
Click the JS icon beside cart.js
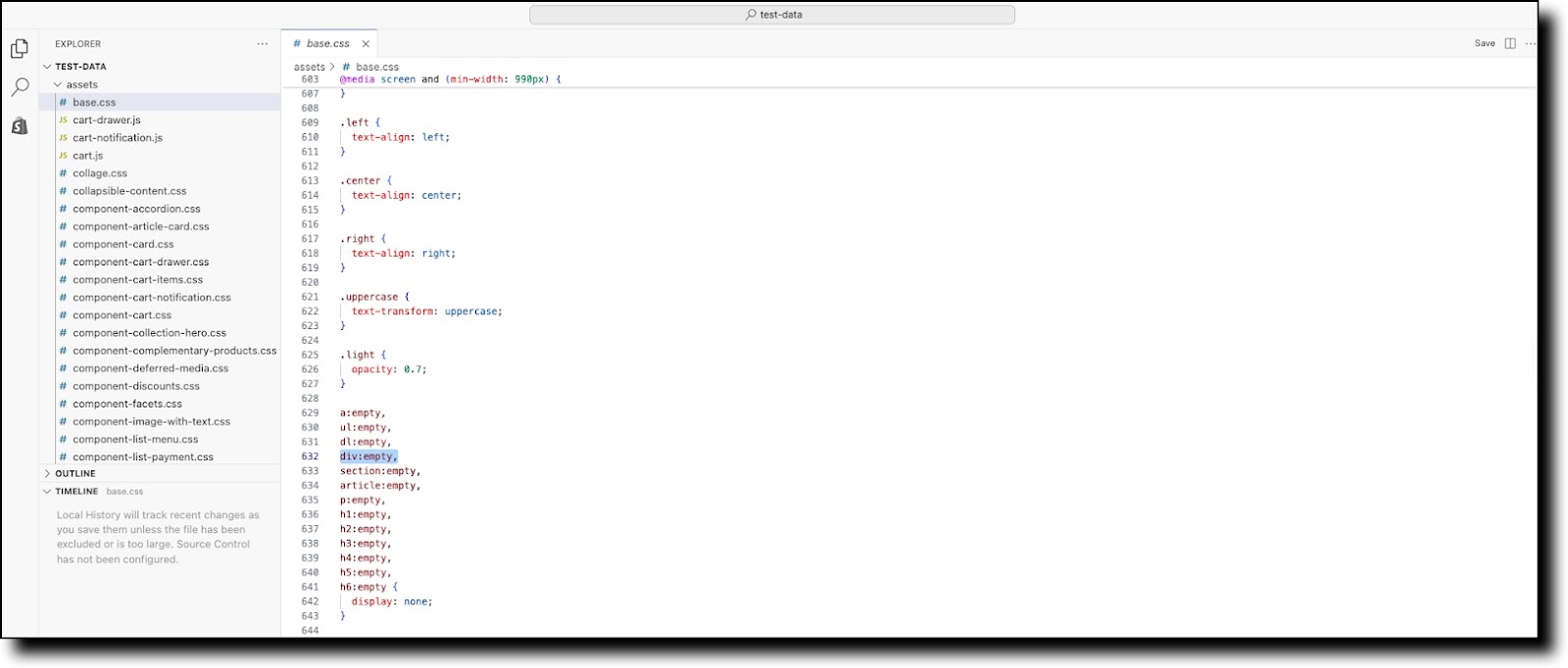click(x=63, y=156)
